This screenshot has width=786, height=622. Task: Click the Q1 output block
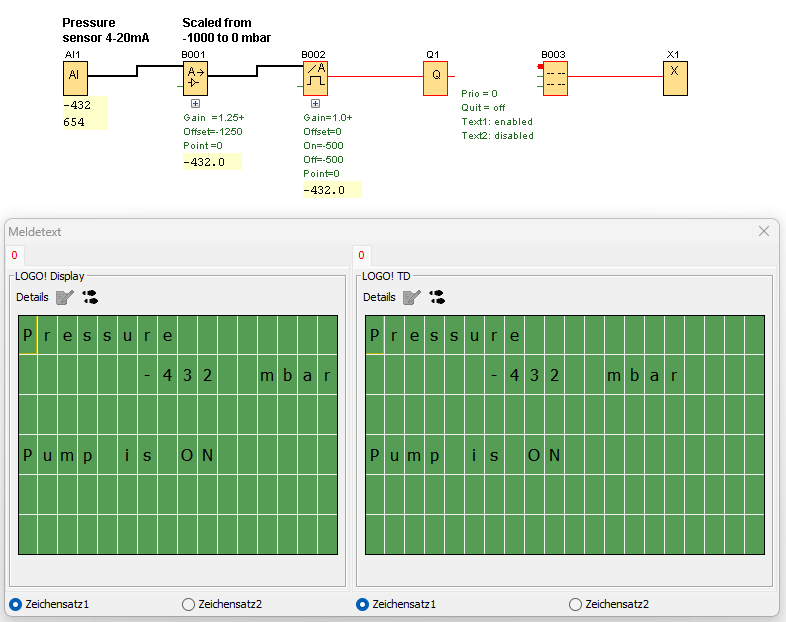[x=435, y=78]
